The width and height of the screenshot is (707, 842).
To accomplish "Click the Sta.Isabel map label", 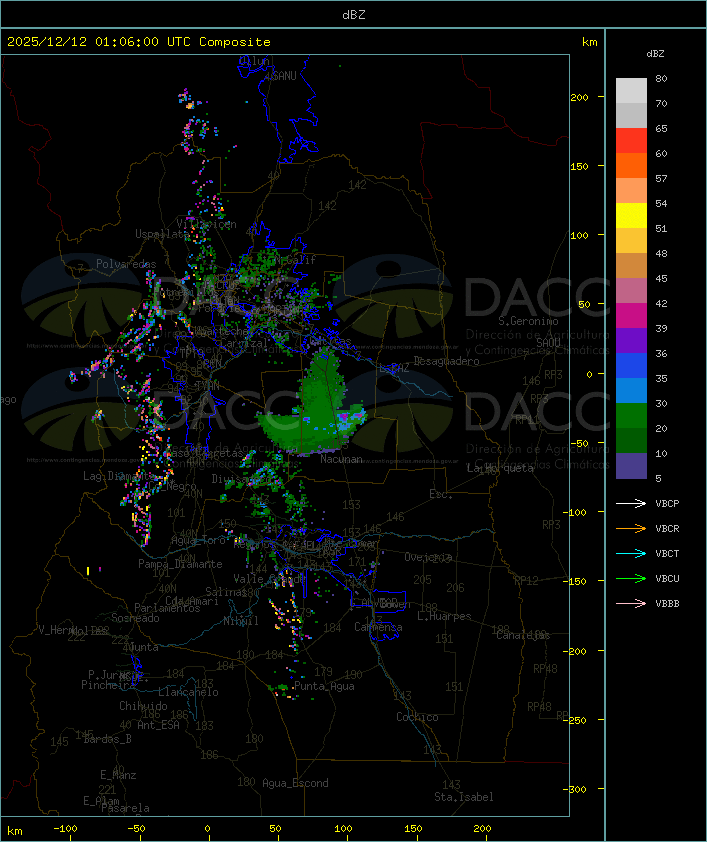I will pos(464,797).
